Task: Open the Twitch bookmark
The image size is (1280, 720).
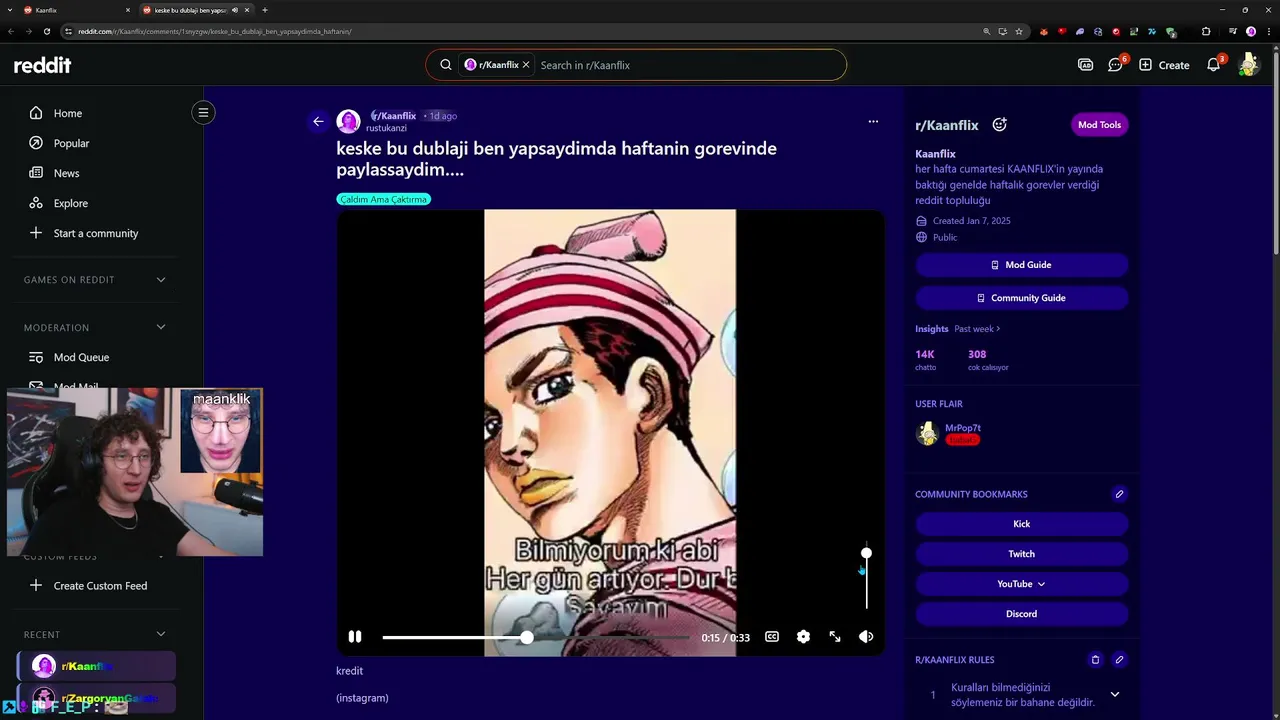Action: (x=1021, y=554)
